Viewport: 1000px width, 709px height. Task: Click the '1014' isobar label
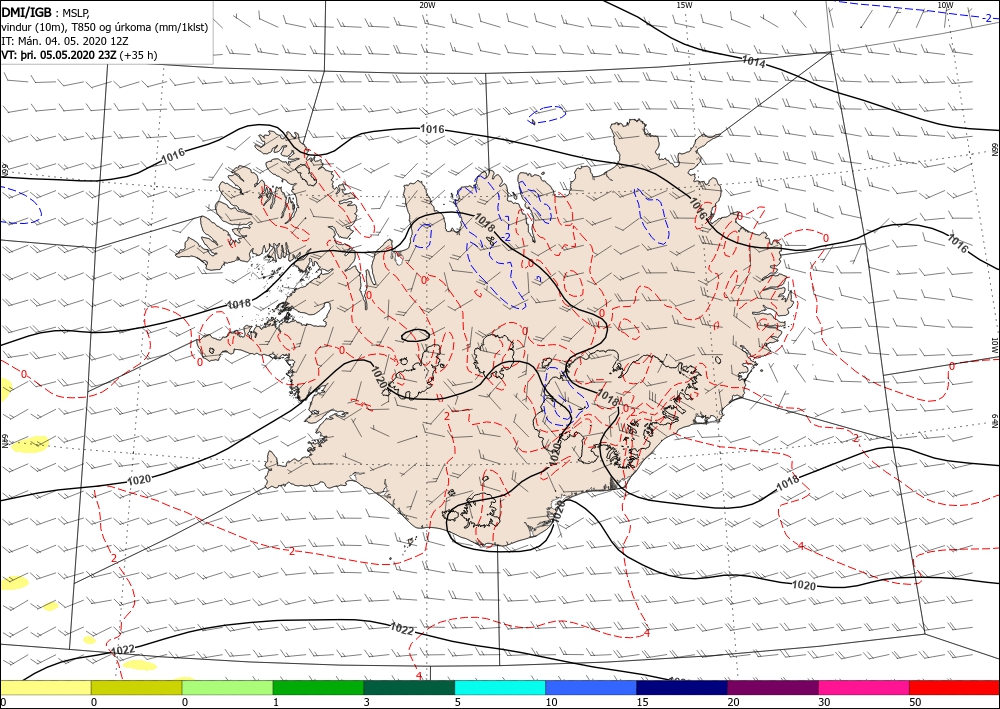click(x=754, y=62)
